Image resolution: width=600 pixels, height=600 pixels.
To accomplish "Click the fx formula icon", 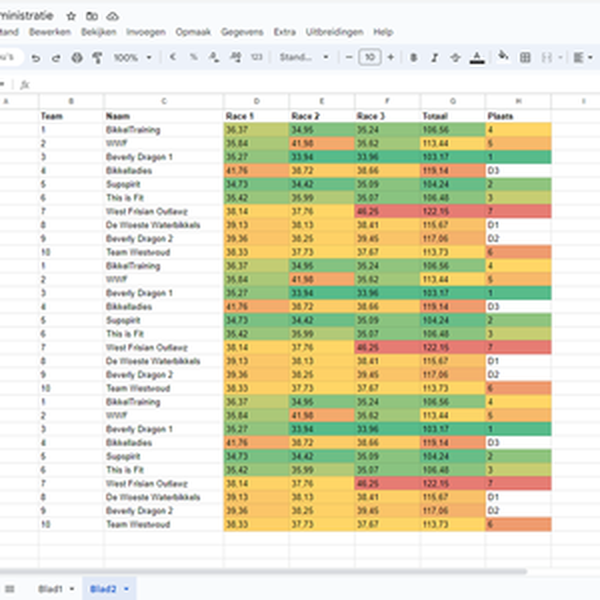I will coord(25,85).
